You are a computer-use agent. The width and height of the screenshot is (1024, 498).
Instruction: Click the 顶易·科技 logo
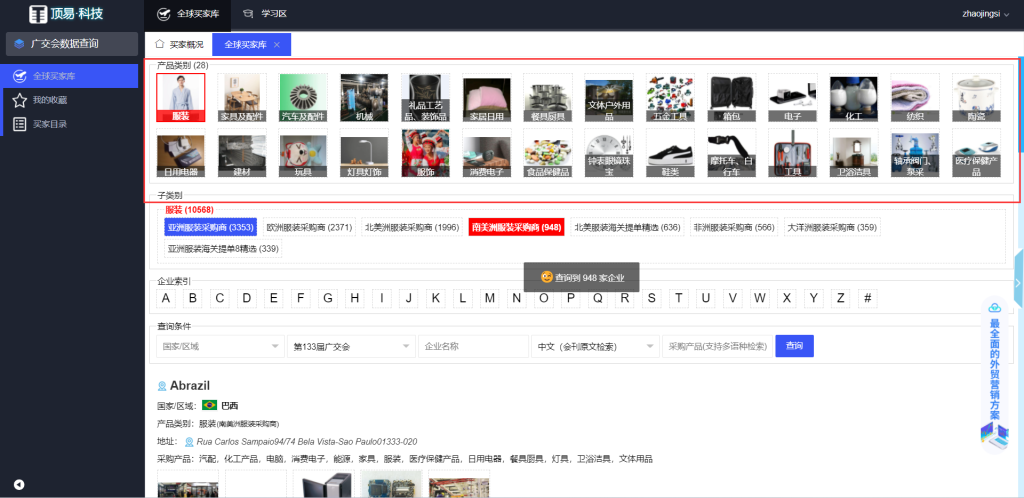pyautogui.click(x=66, y=14)
